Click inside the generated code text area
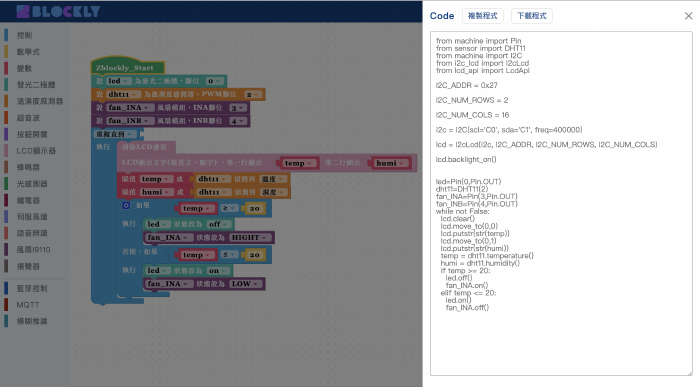The image size is (700, 388). (561, 204)
